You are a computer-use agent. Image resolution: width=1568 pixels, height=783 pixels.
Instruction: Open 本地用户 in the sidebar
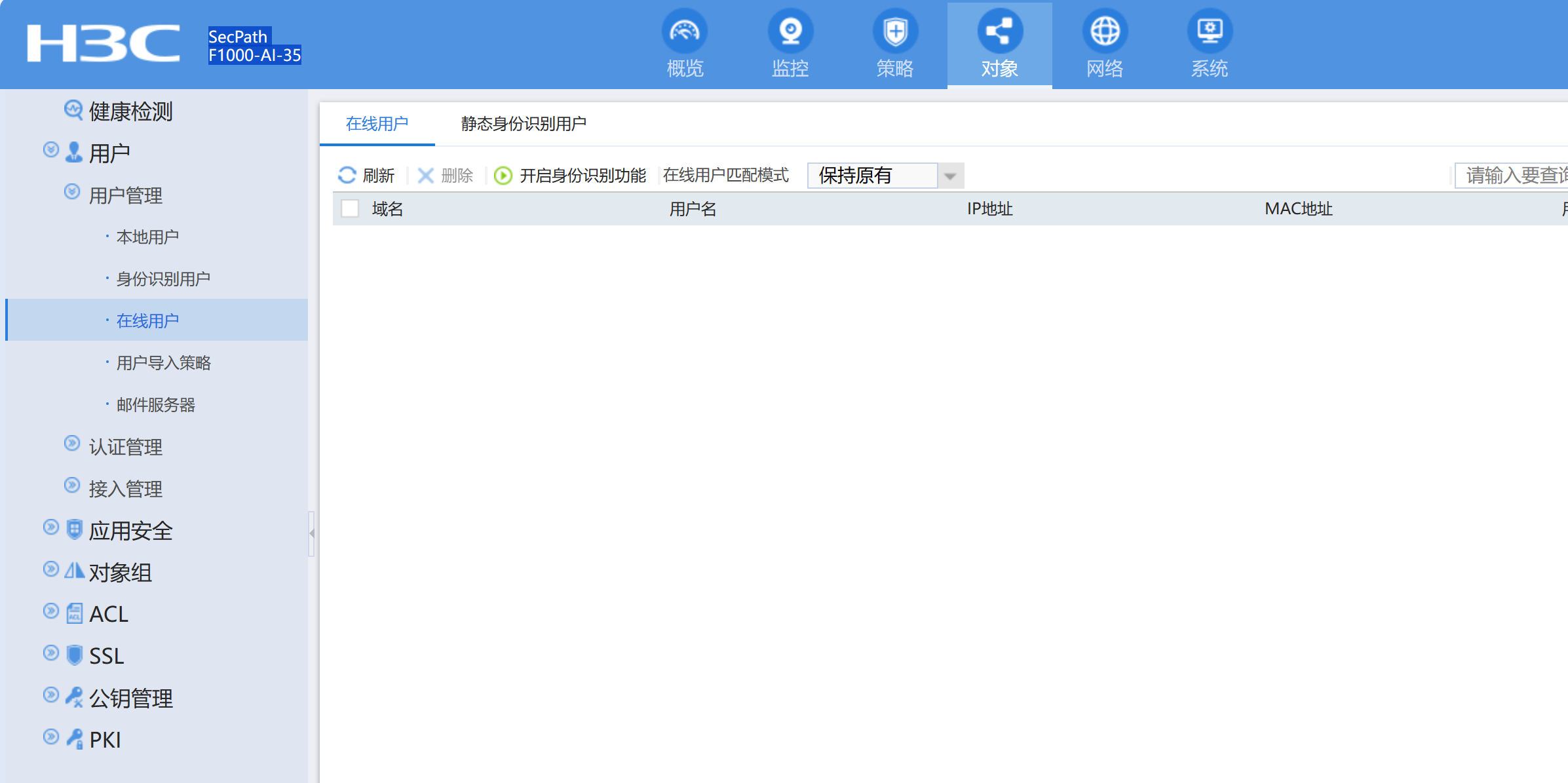pyautogui.click(x=147, y=237)
